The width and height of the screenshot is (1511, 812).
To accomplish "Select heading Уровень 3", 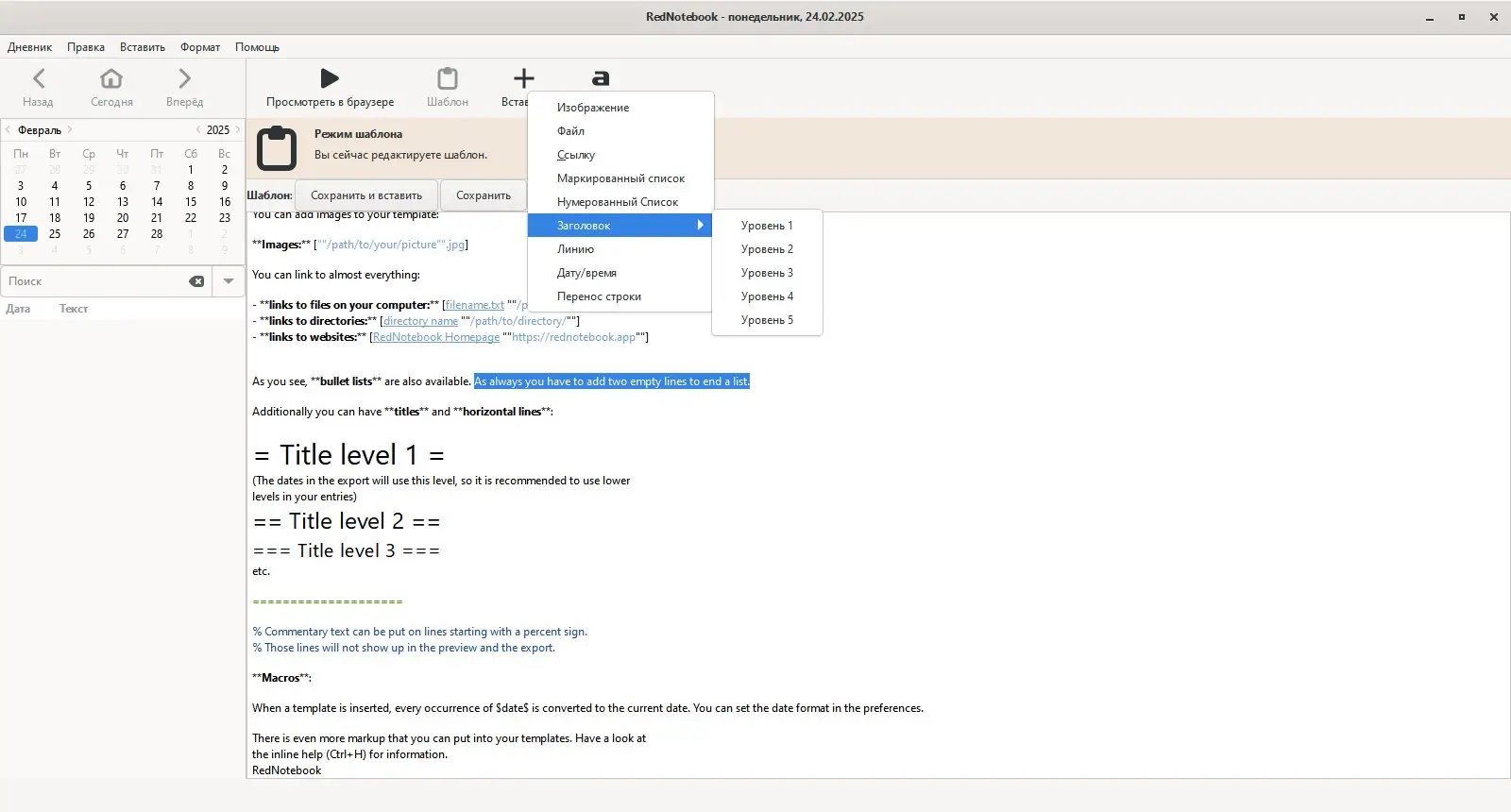I will [767, 273].
